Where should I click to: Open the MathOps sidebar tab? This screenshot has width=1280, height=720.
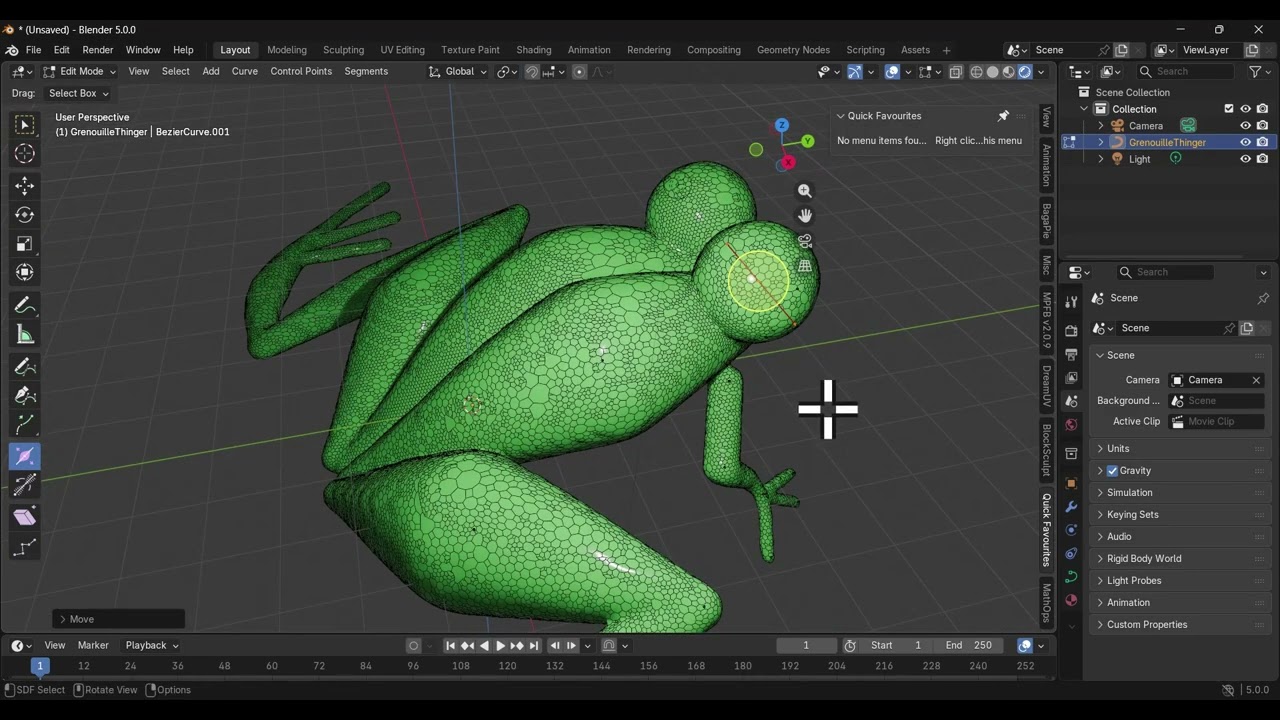[x=1047, y=602]
